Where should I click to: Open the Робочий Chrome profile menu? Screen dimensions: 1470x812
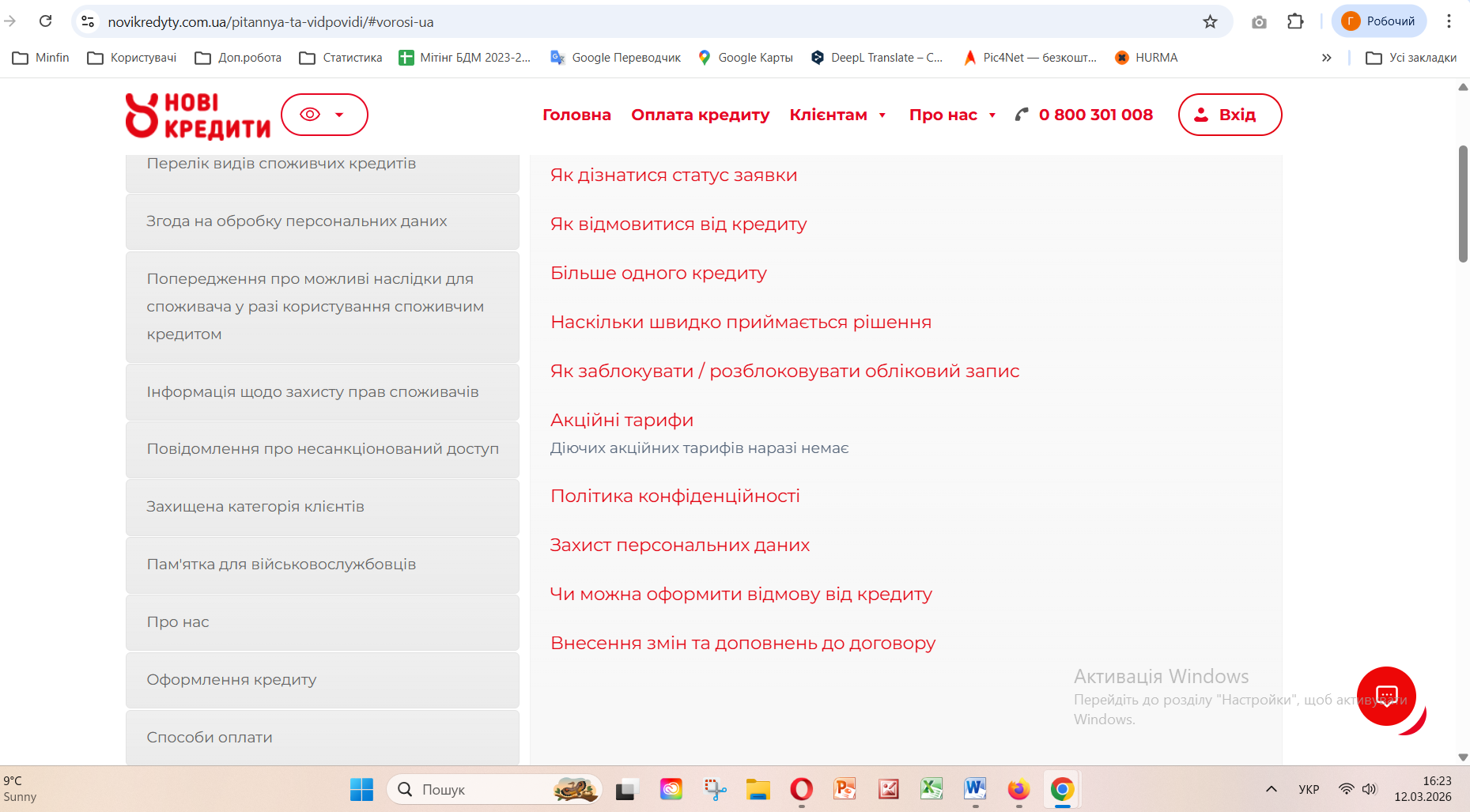pos(1379,21)
